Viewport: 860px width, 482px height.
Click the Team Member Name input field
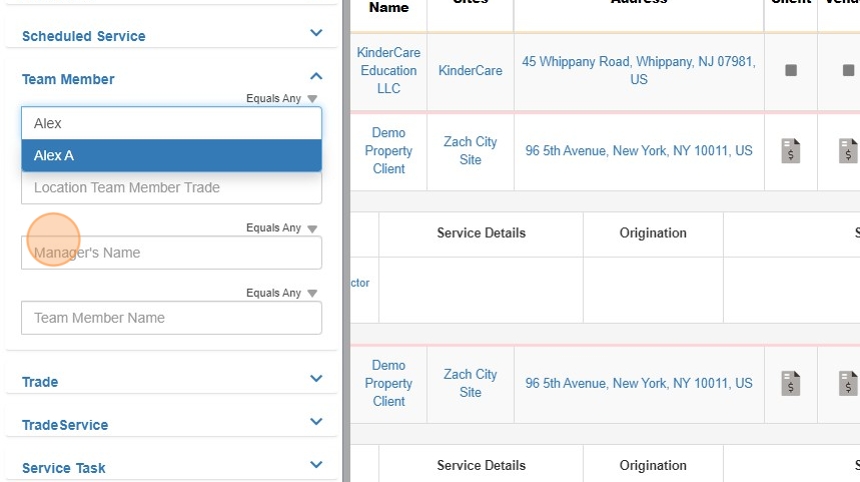(x=171, y=318)
